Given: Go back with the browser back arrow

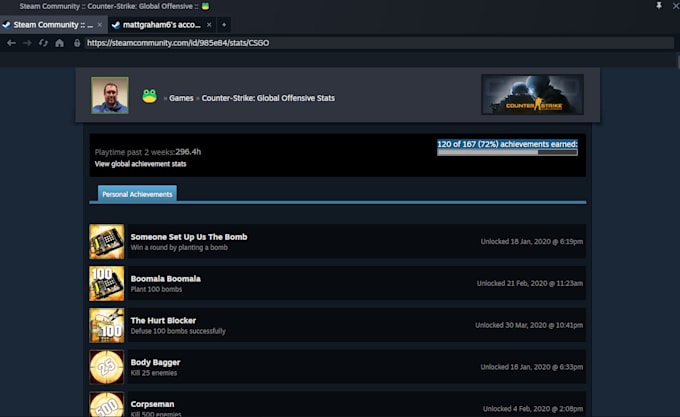Looking at the screenshot, I should point(11,43).
